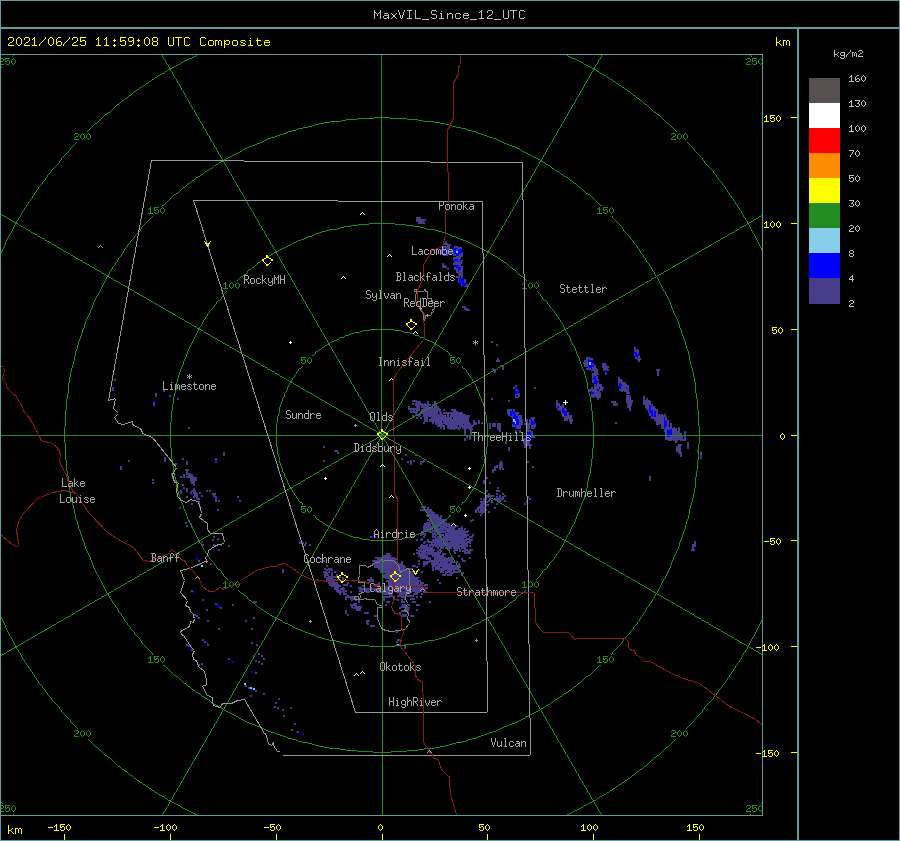Click the Innisfail city label
The width and height of the screenshot is (900, 841).
tap(404, 362)
